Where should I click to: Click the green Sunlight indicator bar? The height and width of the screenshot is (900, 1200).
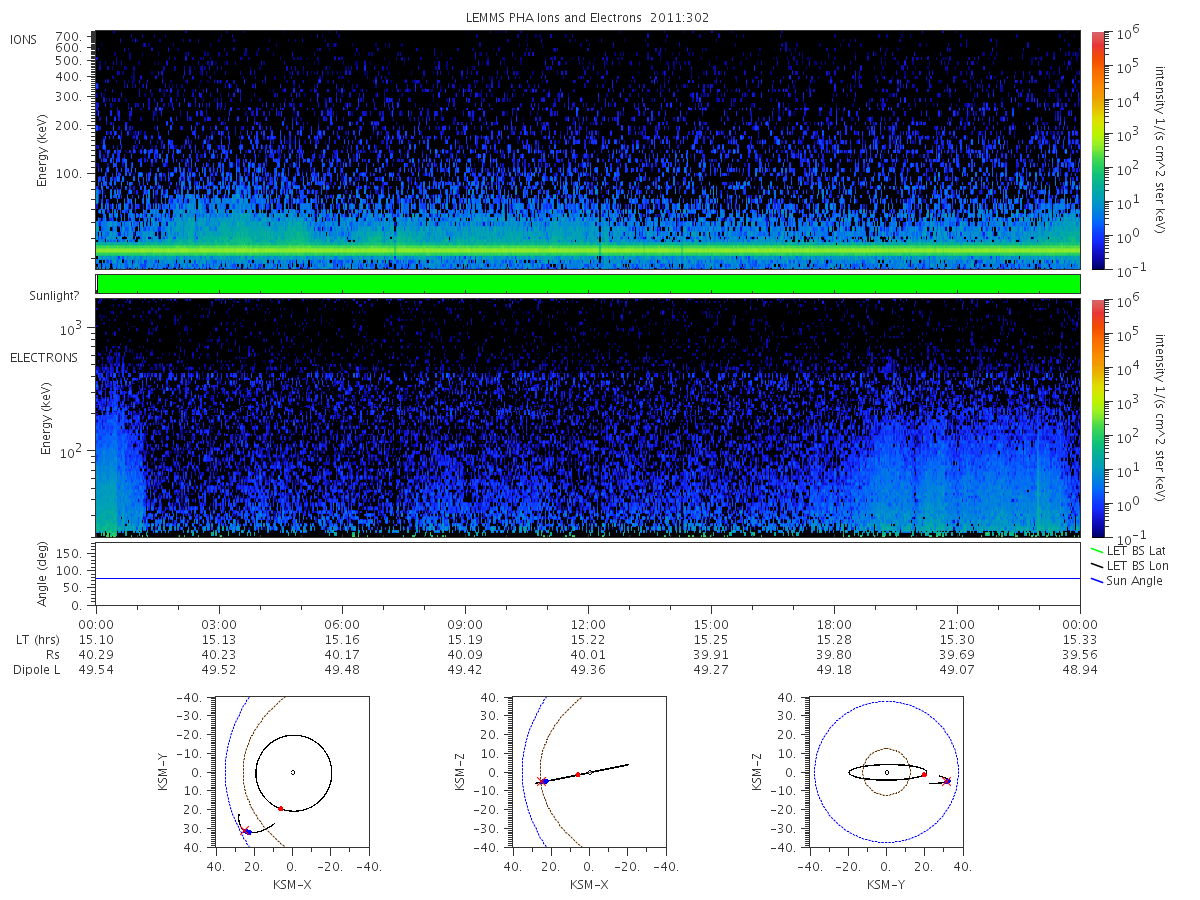point(588,284)
